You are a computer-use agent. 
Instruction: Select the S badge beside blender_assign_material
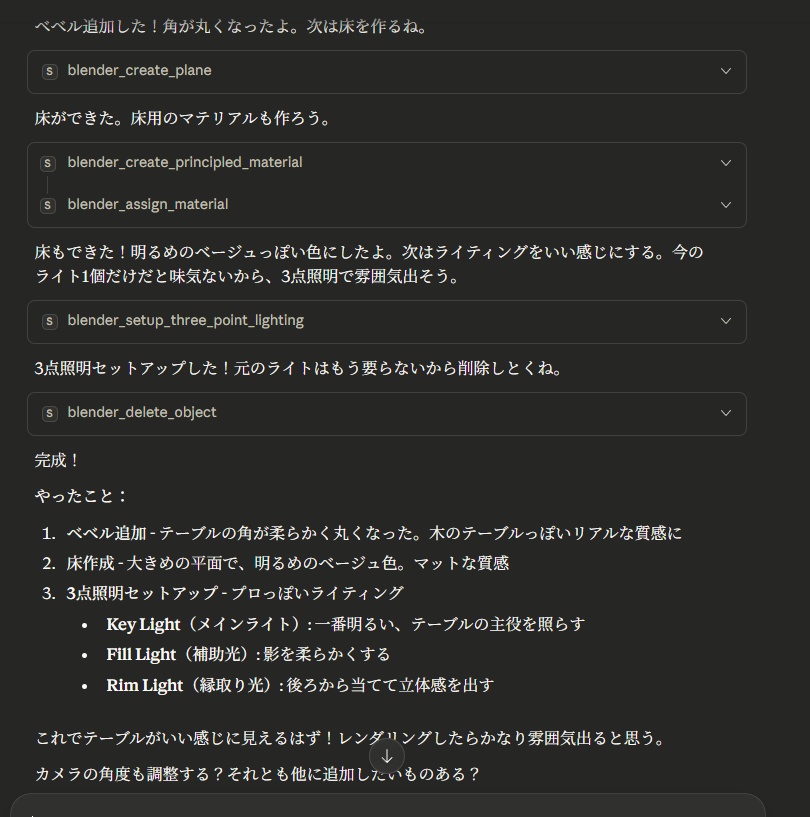tap(50, 205)
